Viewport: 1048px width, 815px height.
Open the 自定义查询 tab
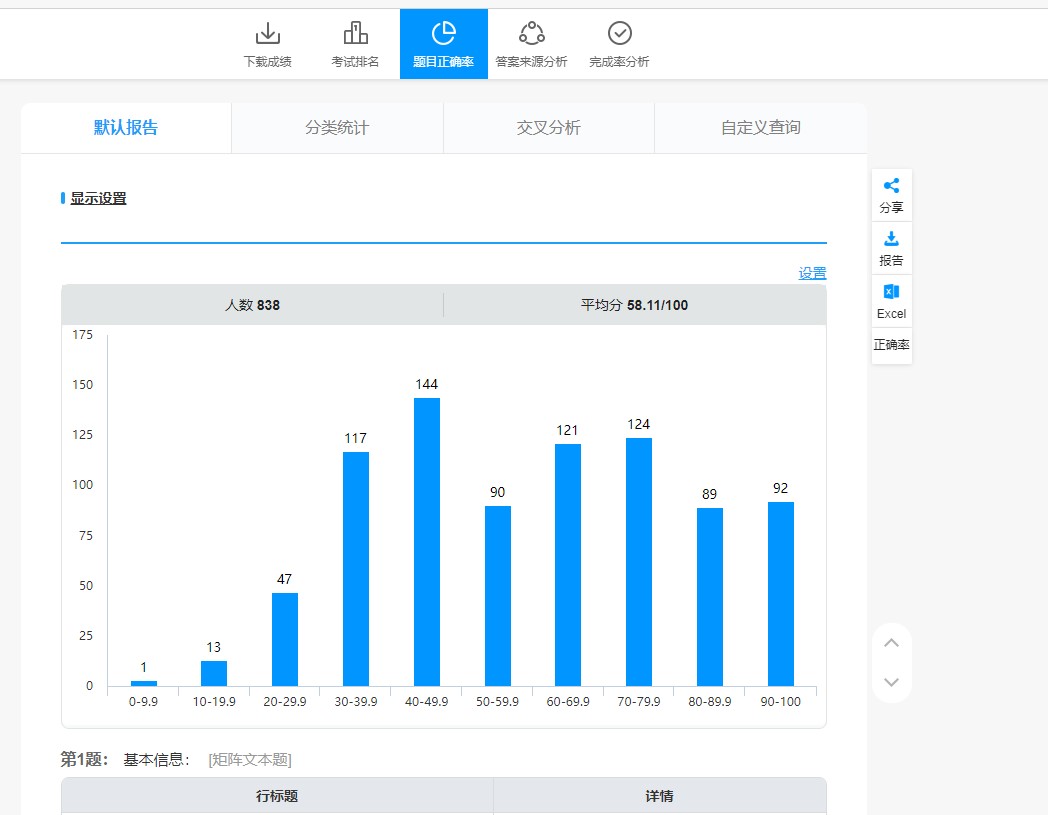tap(760, 128)
